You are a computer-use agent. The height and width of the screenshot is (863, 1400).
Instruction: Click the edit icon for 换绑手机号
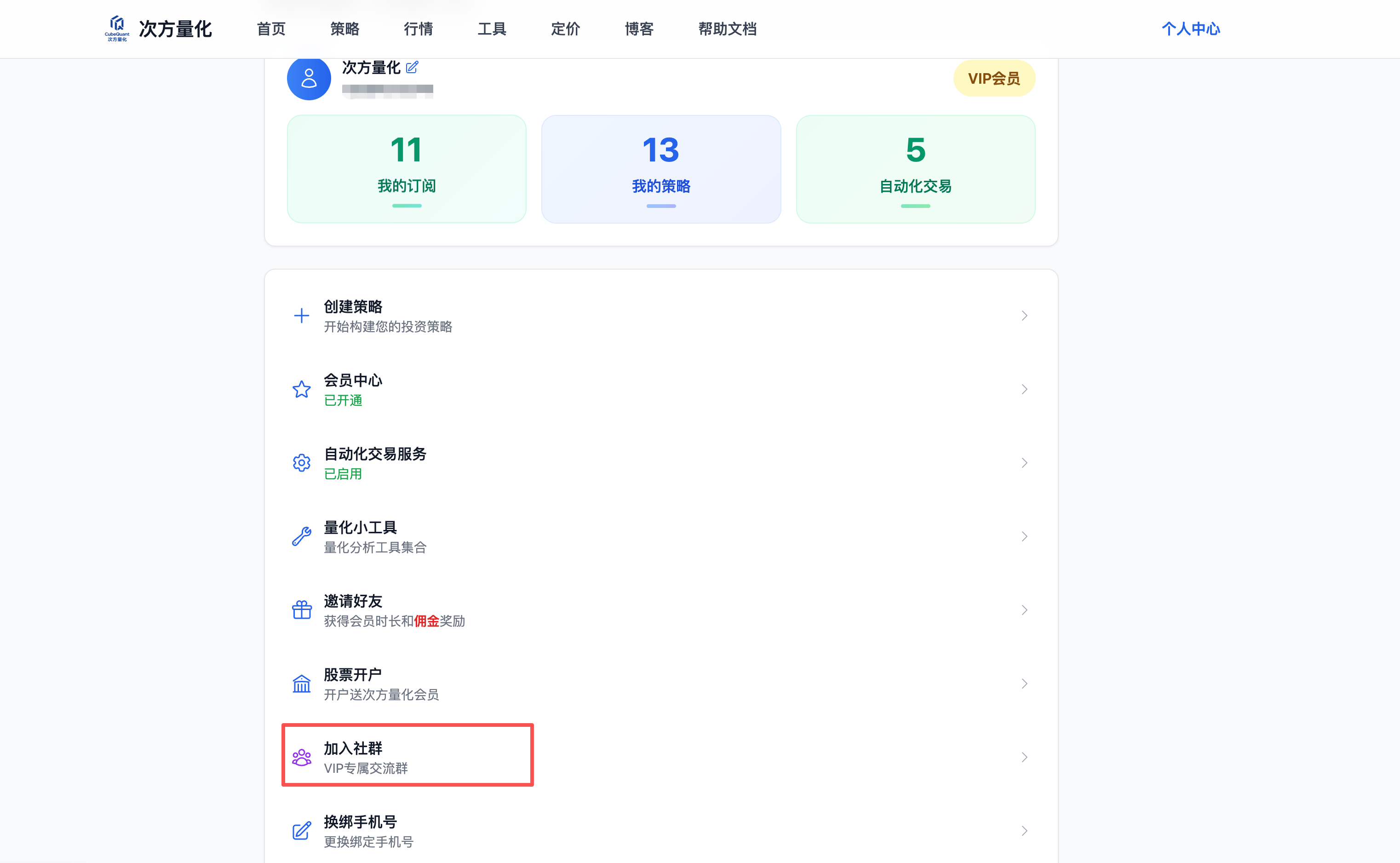pyautogui.click(x=301, y=831)
